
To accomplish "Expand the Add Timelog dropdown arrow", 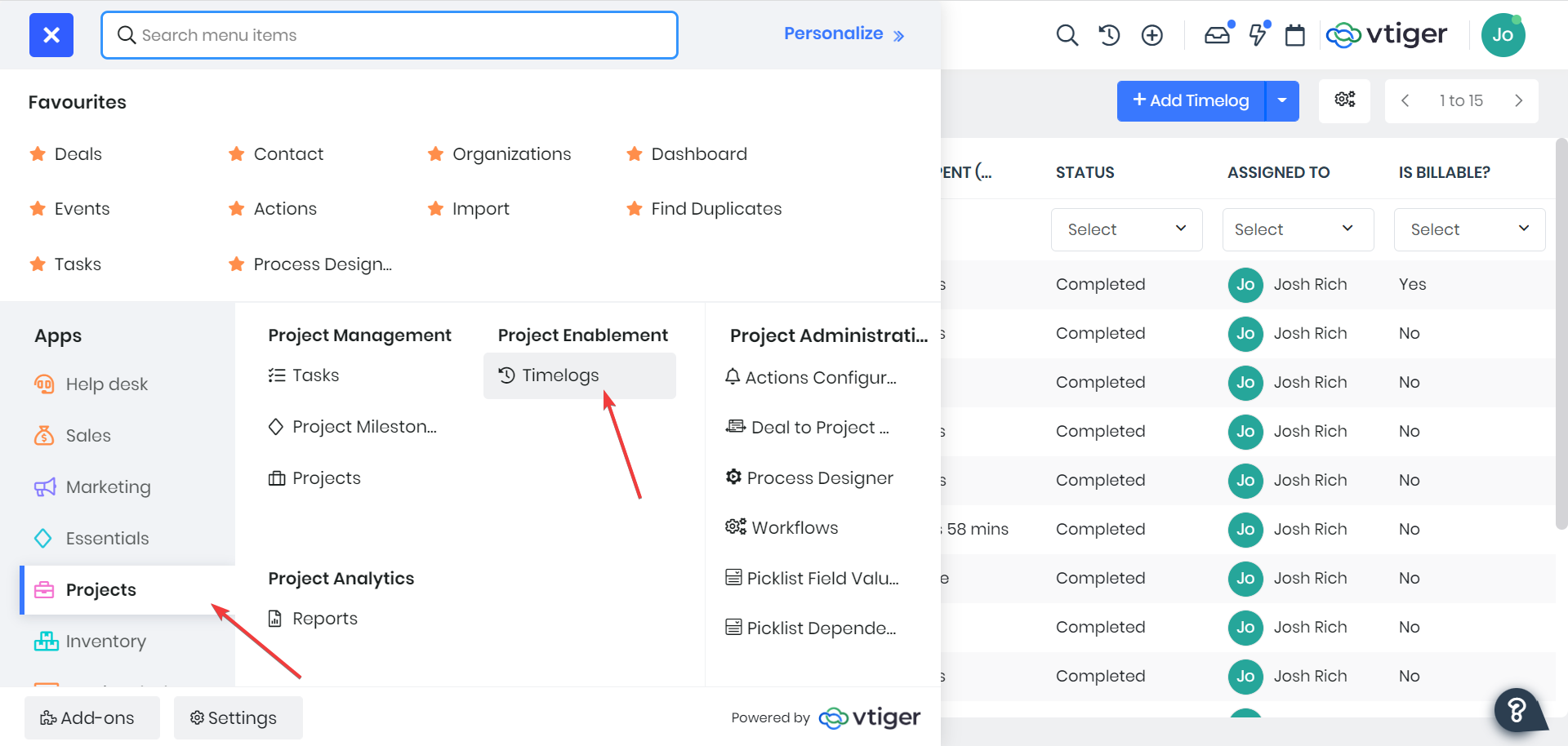I will click(1282, 100).
